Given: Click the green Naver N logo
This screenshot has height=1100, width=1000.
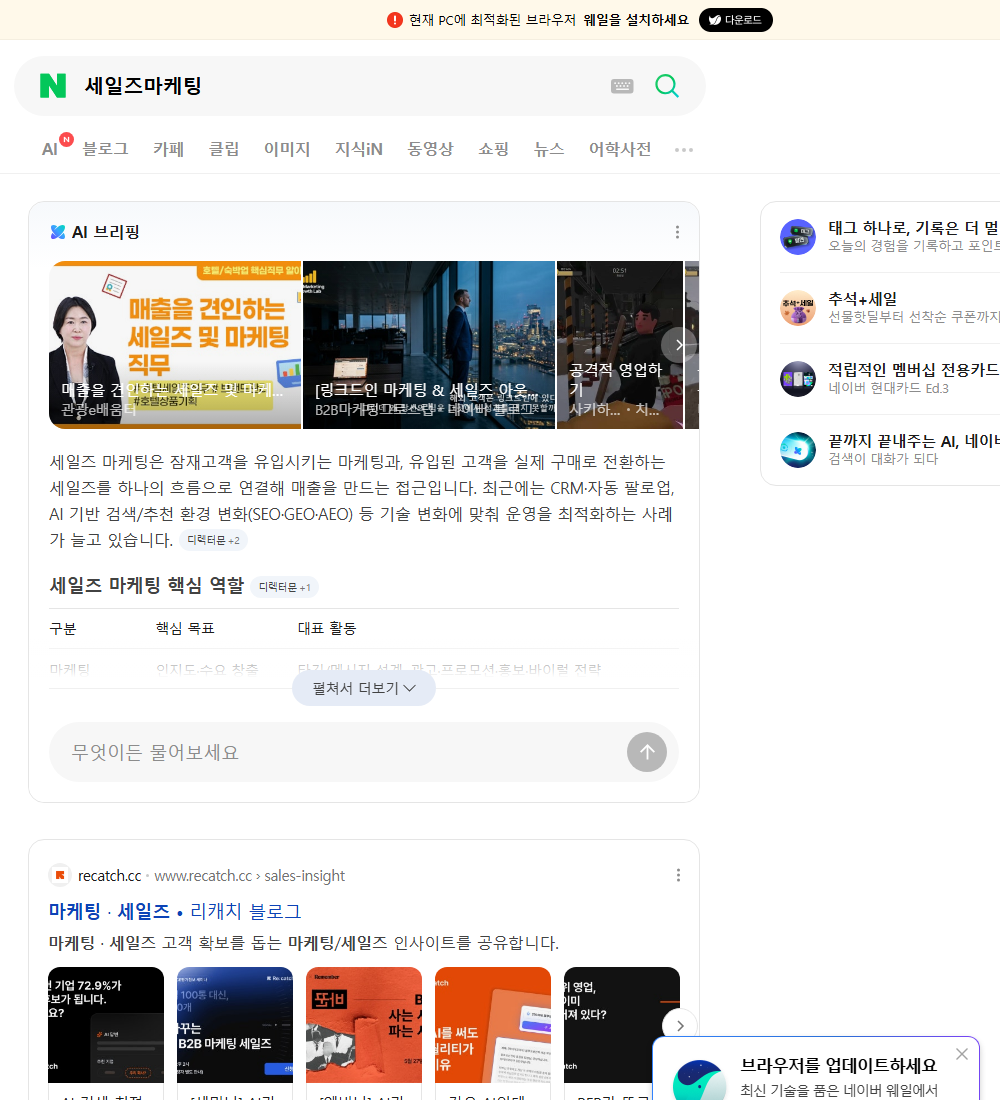Looking at the screenshot, I should pyautogui.click(x=53, y=86).
